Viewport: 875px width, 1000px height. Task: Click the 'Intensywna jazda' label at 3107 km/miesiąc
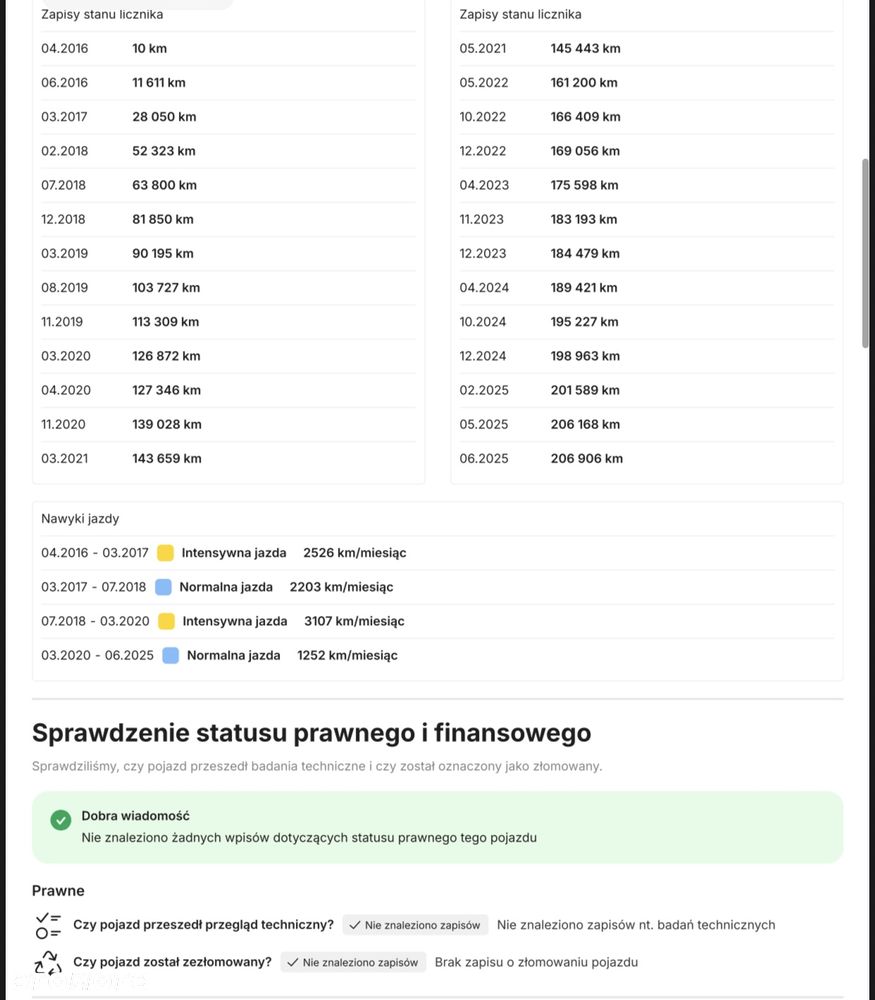[235, 621]
